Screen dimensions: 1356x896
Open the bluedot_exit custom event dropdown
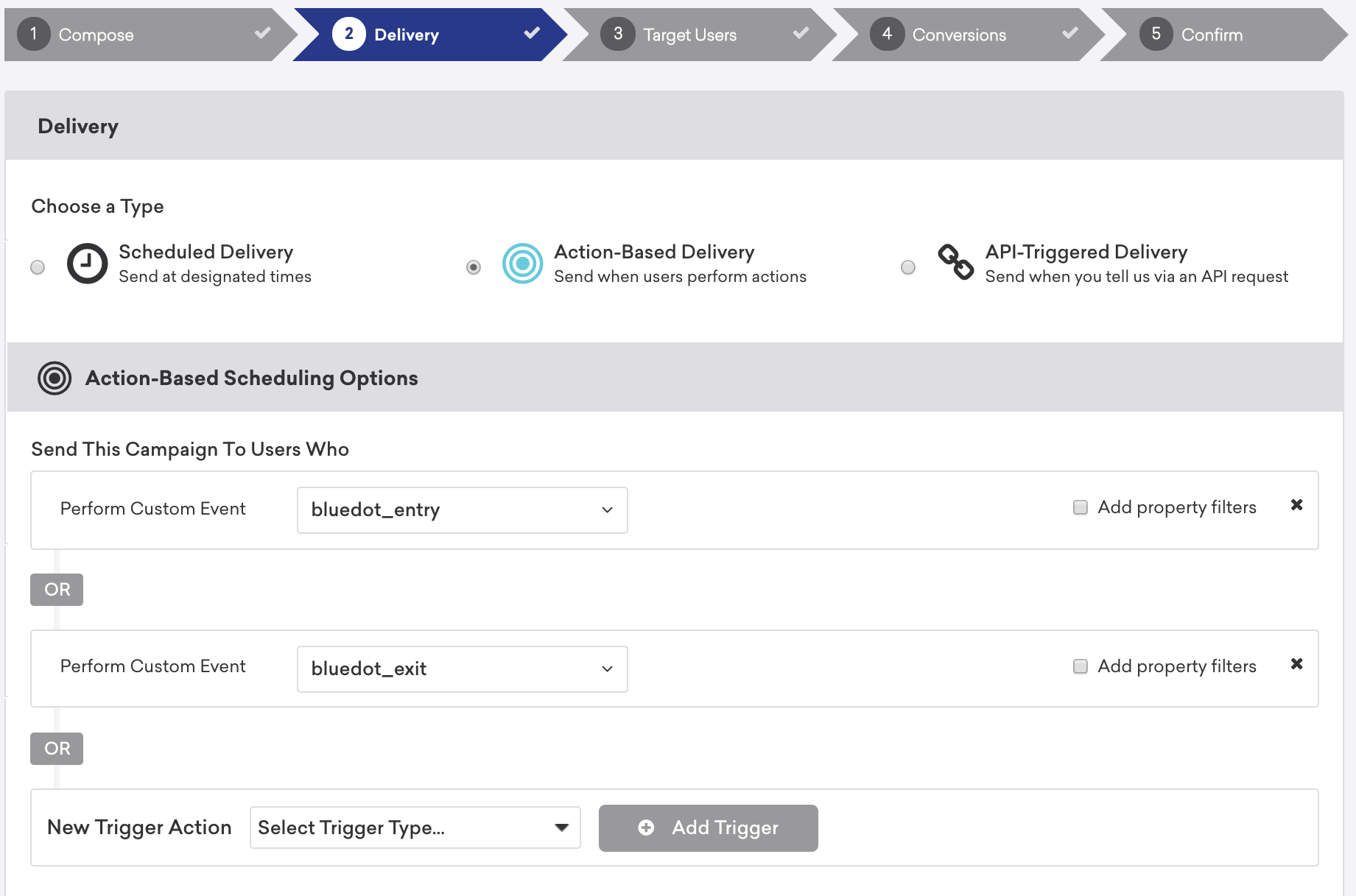point(462,669)
